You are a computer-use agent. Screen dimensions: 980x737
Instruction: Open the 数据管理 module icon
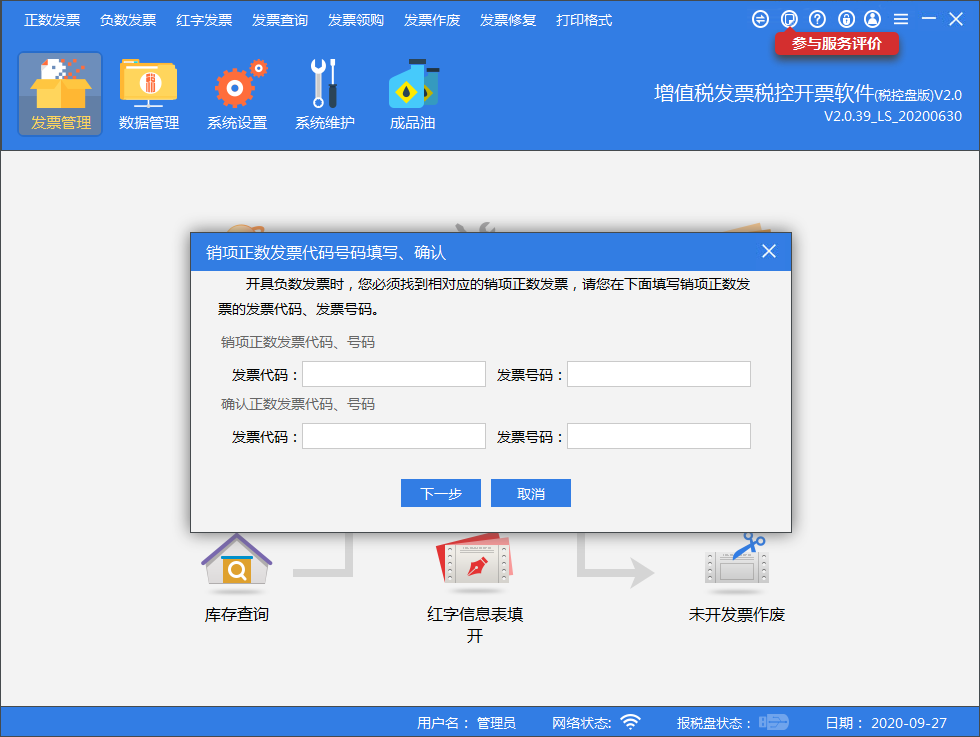point(149,94)
